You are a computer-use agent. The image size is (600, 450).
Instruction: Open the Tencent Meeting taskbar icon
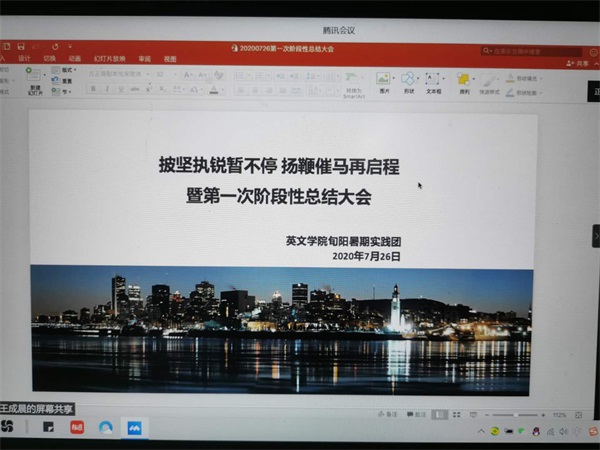tap(134, 427)
